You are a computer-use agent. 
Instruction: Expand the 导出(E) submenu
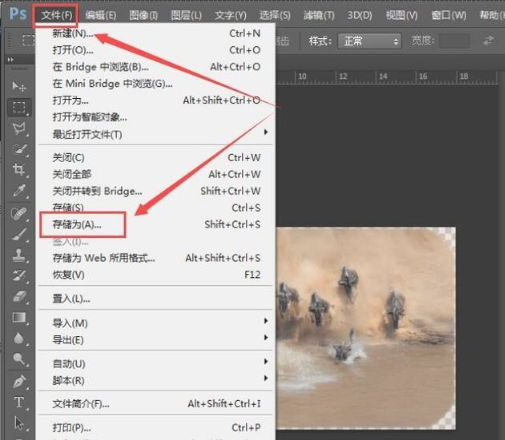pos(155,340)
